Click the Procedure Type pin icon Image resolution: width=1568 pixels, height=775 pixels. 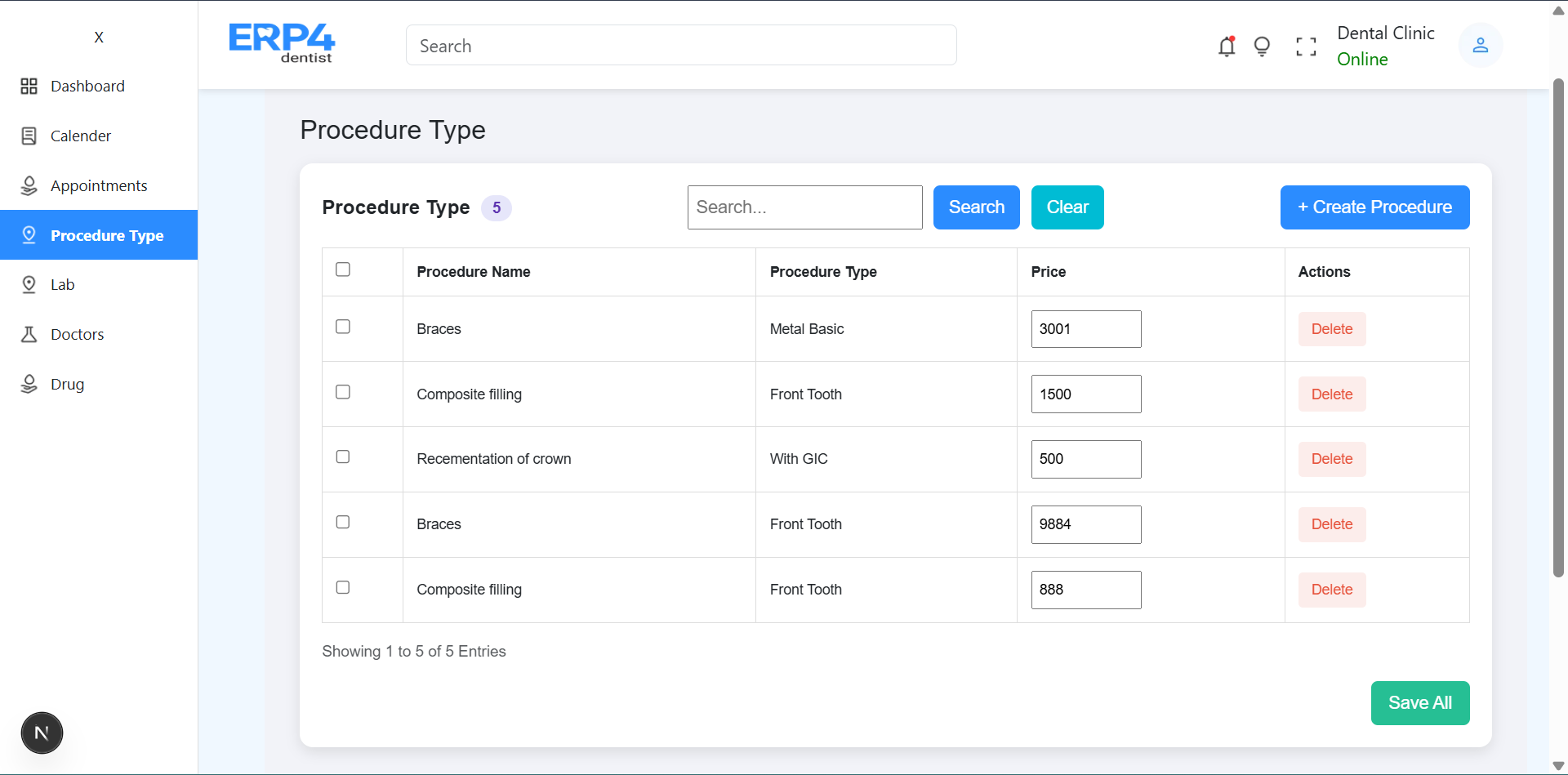click(x=29, y=235)
